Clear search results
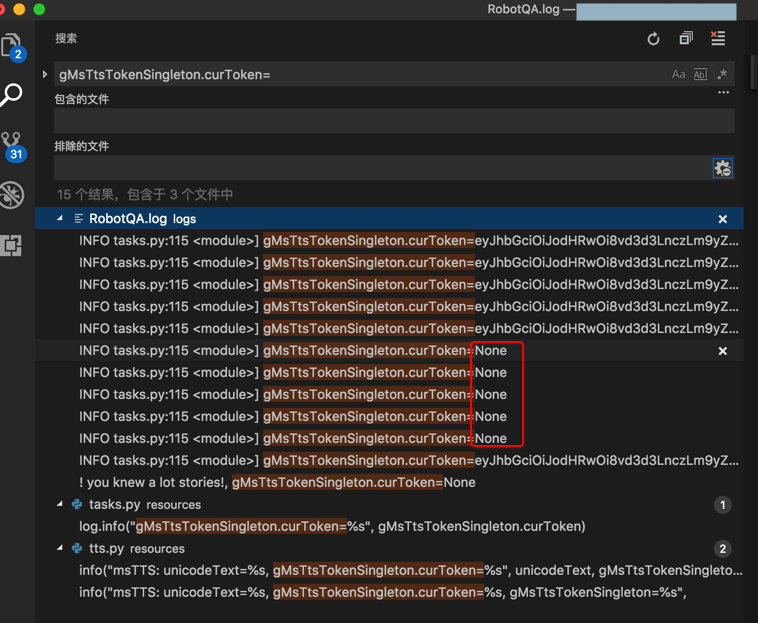 pos(718,38)
